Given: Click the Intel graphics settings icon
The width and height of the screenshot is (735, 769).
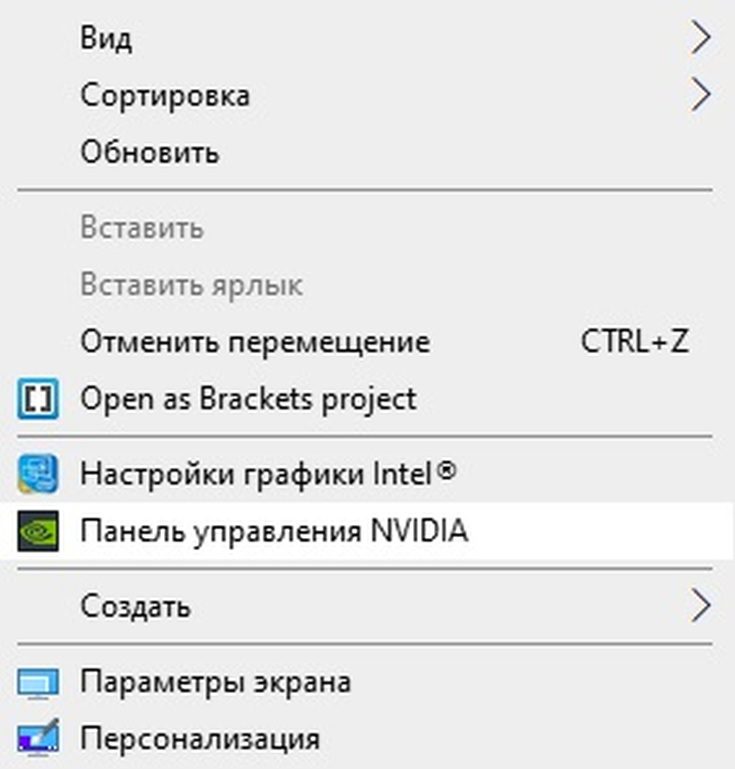Looking at the screenshot, I should pyautogui.click(x=38, y=474).
